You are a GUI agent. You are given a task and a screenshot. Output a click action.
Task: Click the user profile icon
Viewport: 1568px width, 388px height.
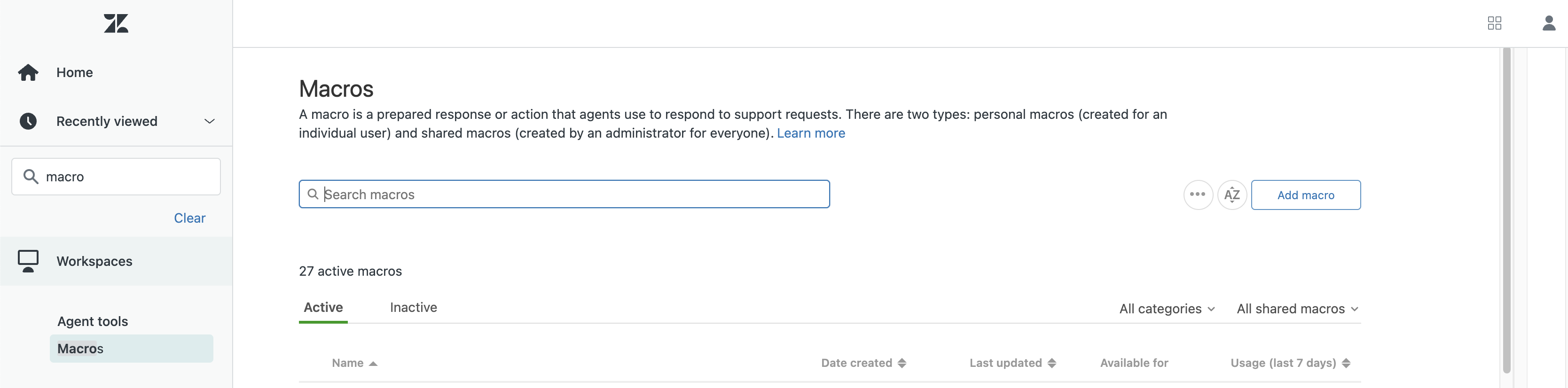point(1549,23)
